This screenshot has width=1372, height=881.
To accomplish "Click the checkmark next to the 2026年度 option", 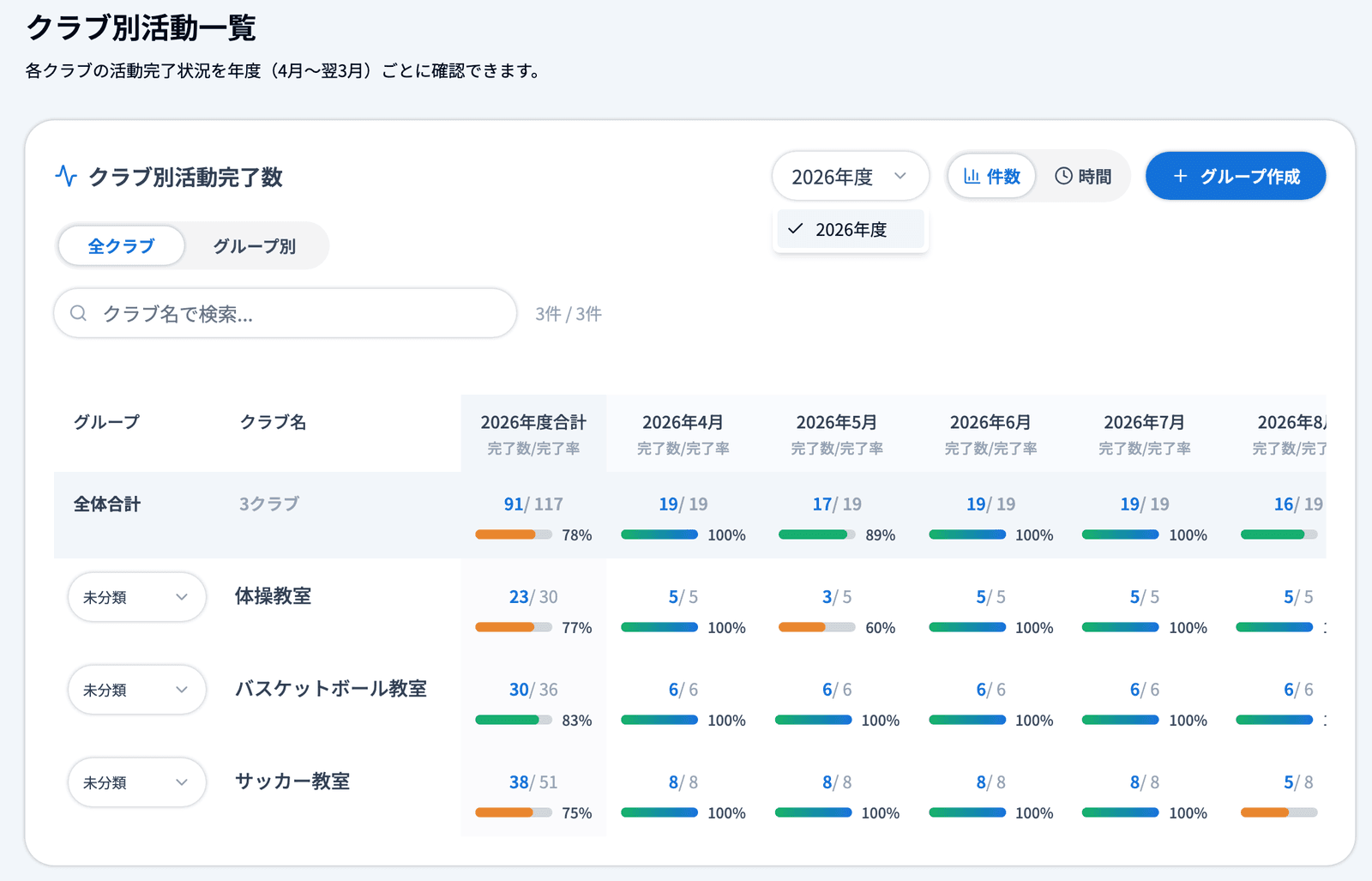I will click(x=795, y=229).
